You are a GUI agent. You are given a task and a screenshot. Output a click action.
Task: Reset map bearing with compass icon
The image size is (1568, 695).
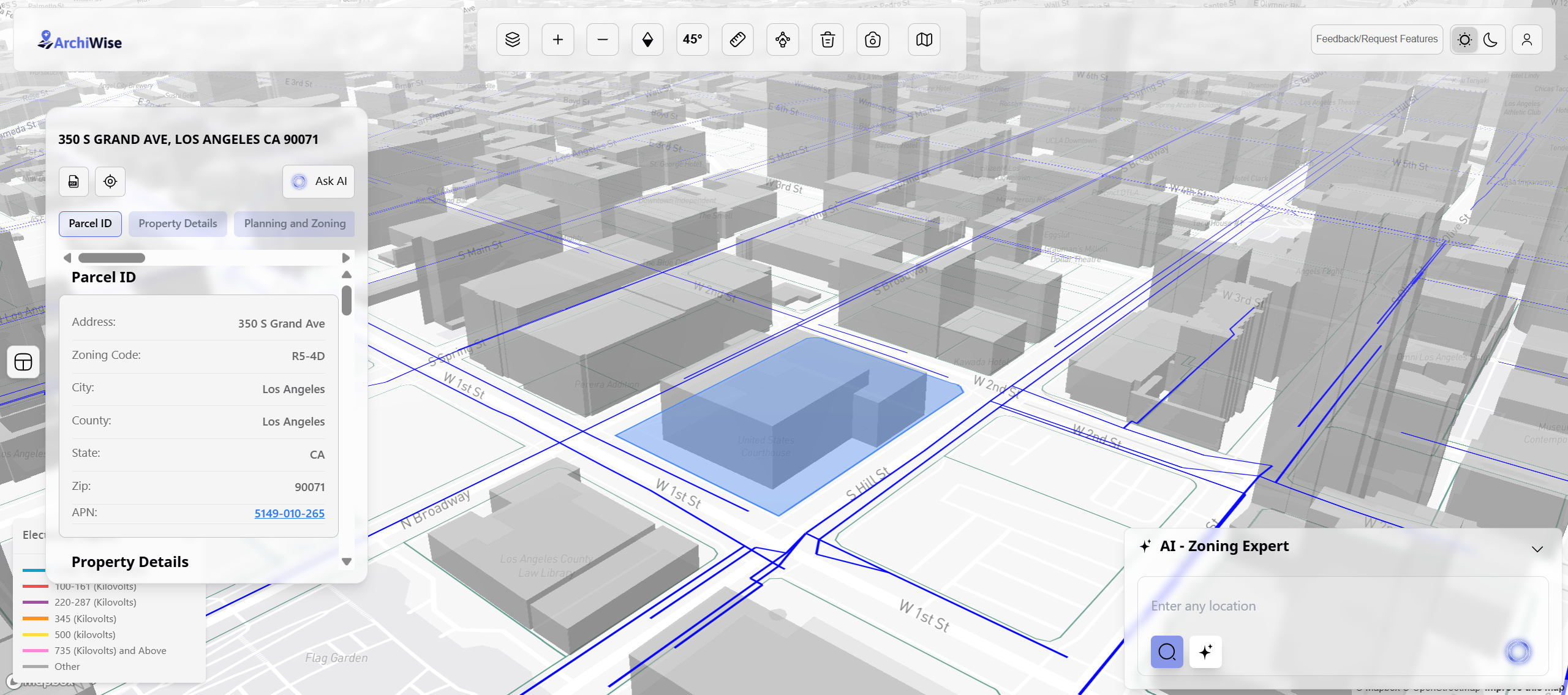647,40
